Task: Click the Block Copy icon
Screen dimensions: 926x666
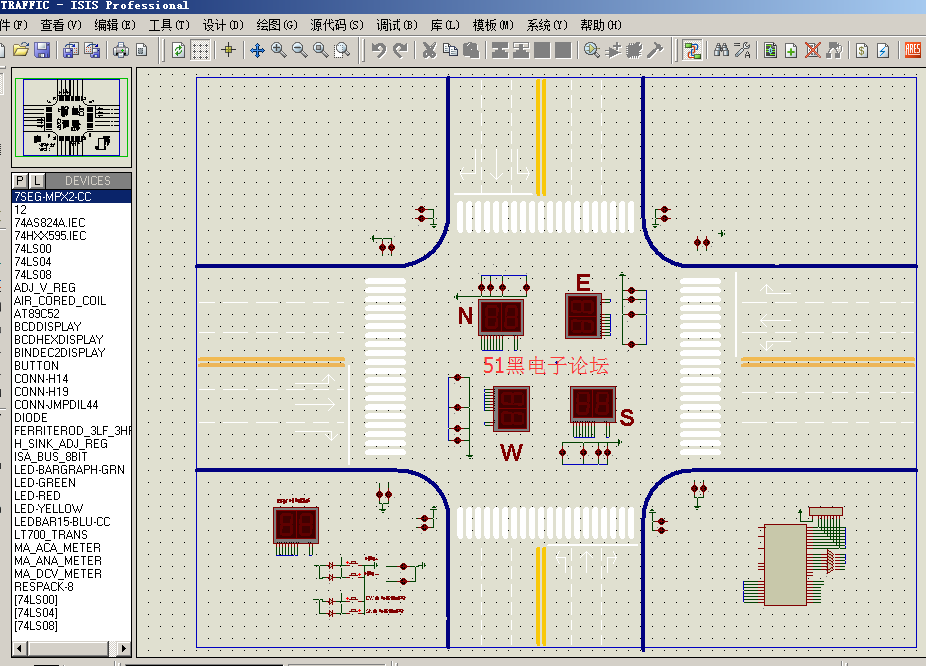Action: (x=500, y=50)
